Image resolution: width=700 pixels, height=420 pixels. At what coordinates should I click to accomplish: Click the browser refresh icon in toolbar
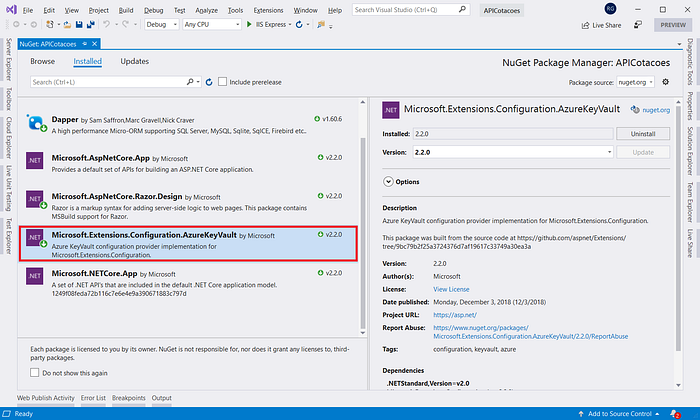pyautogui.click(x=299, y=25)
